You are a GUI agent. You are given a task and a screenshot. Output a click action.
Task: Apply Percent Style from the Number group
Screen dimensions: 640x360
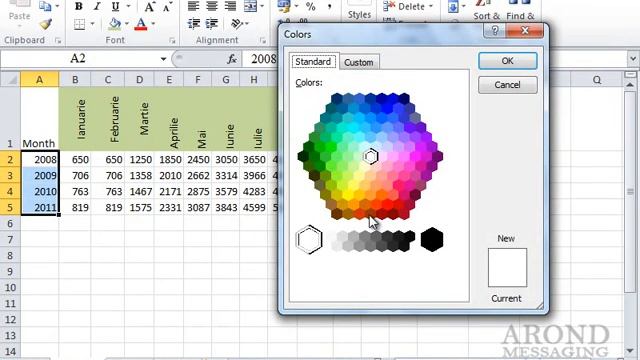311,6
